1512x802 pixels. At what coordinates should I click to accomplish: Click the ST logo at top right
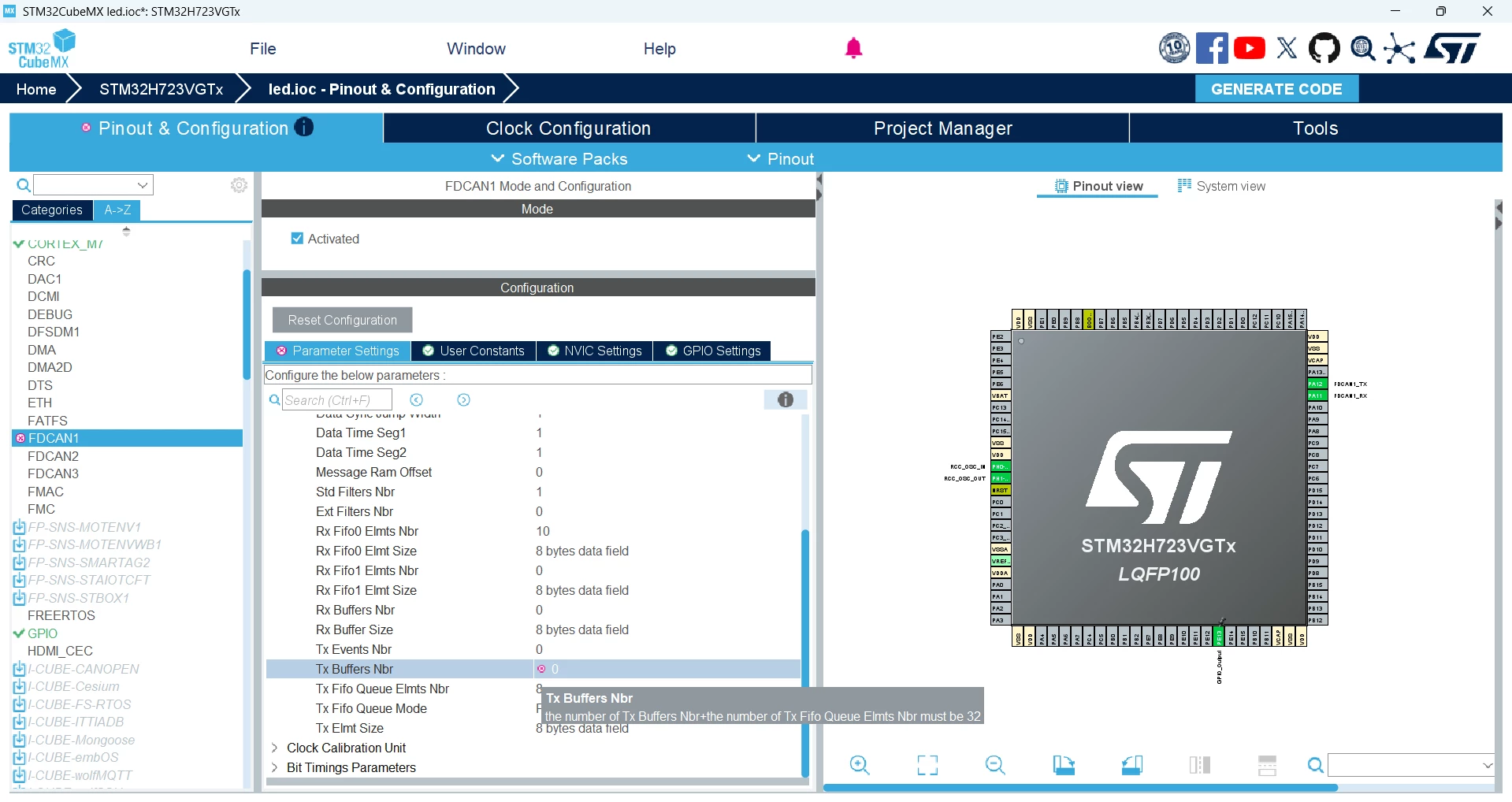[x=1453, y=48]
